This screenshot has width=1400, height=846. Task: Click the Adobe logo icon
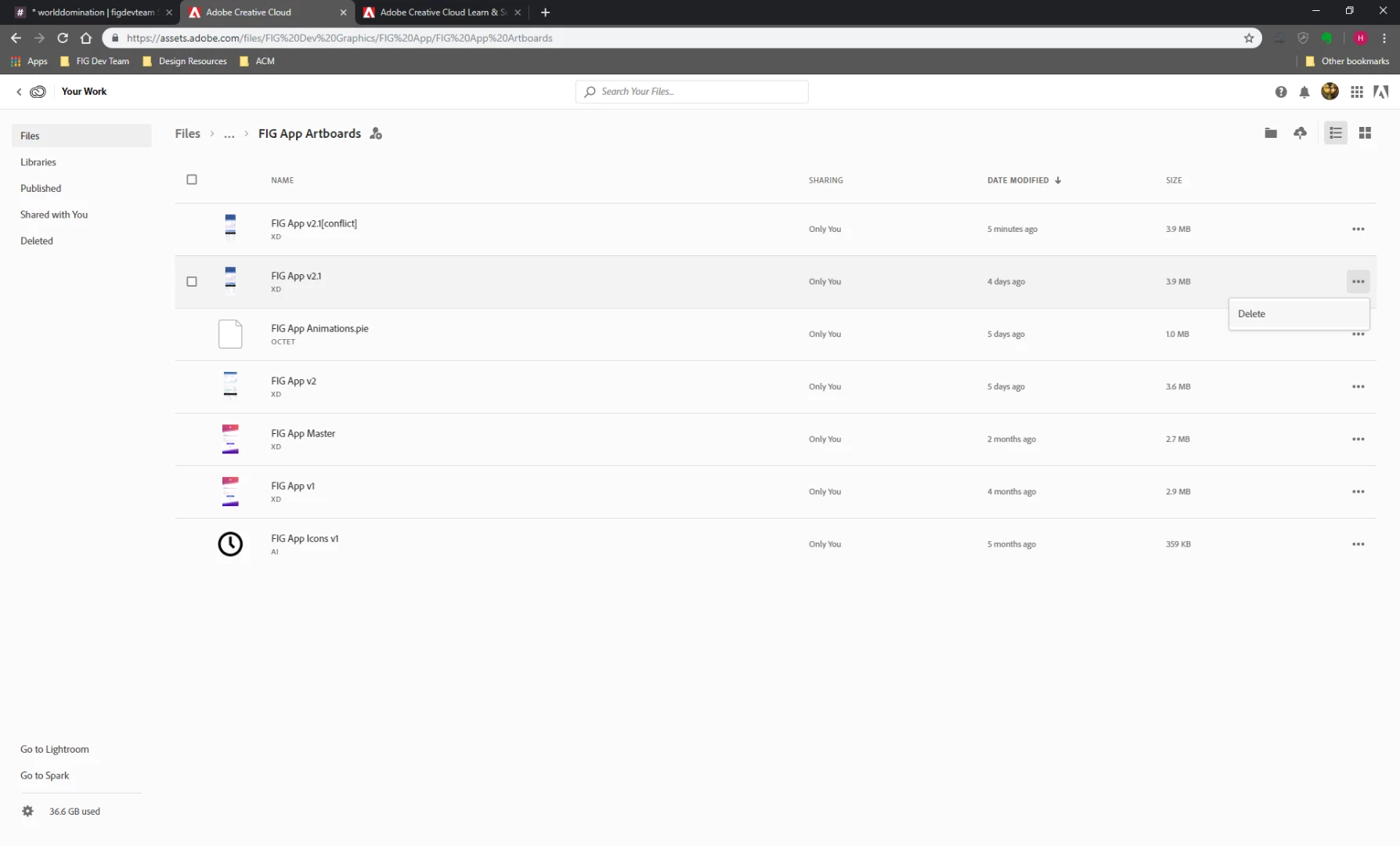(1381, 92)
